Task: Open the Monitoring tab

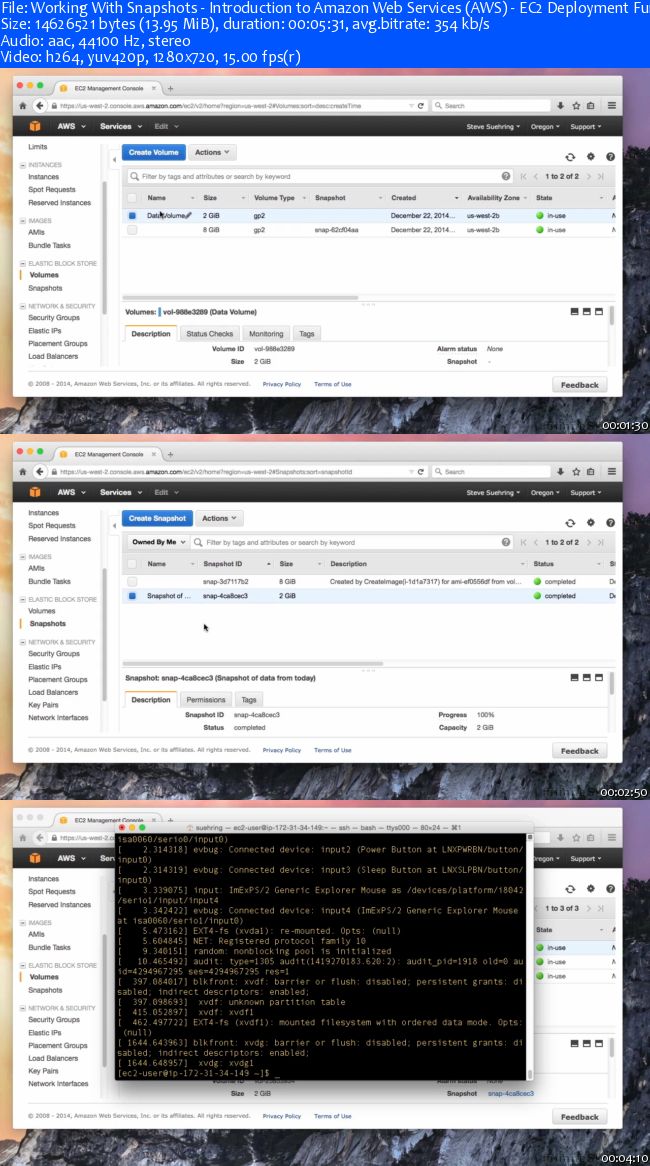Action: (266, 334)
